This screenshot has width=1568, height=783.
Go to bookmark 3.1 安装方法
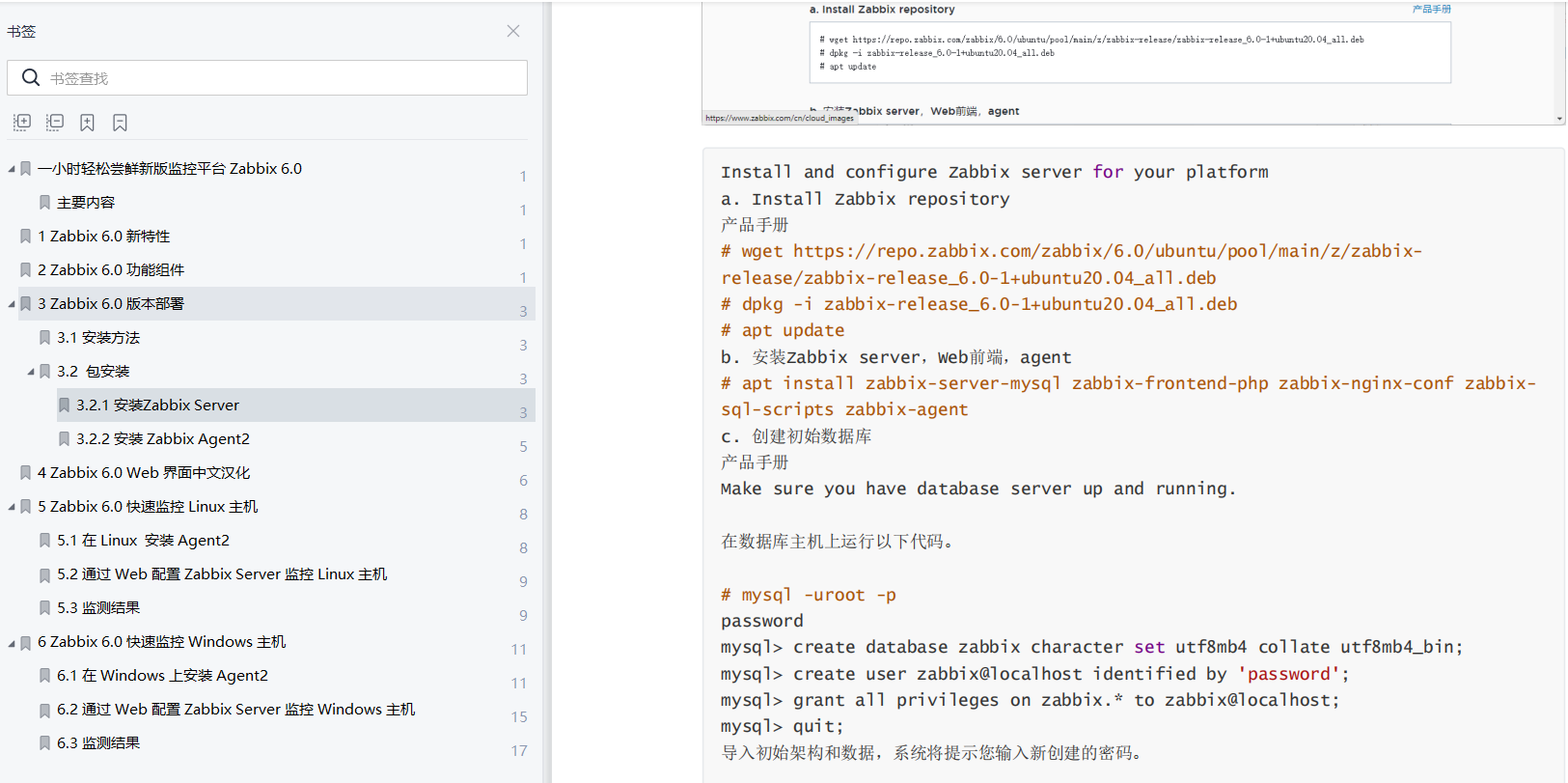(x=98, y=337)
